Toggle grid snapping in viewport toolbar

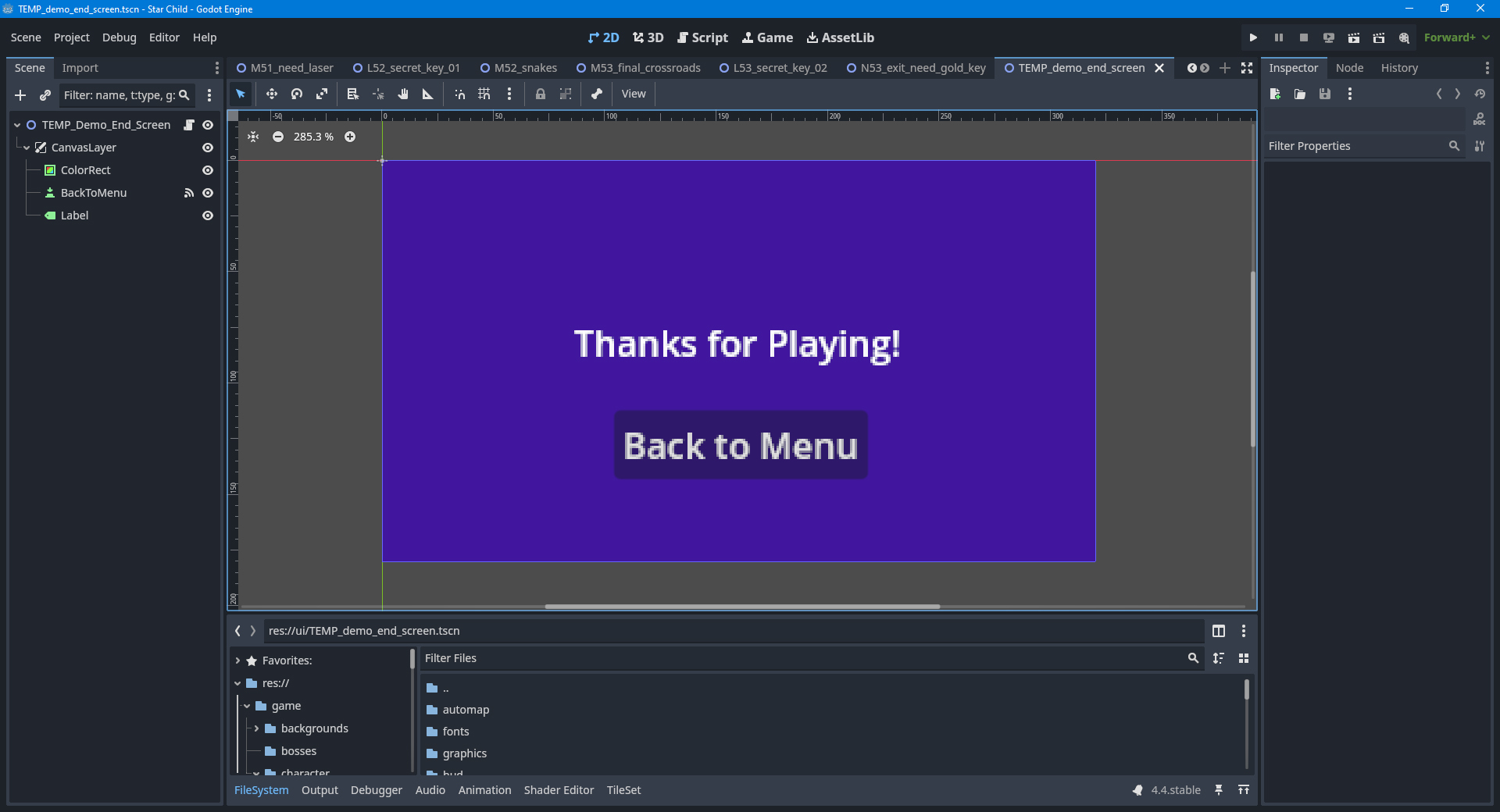click(x=484, y=94)
